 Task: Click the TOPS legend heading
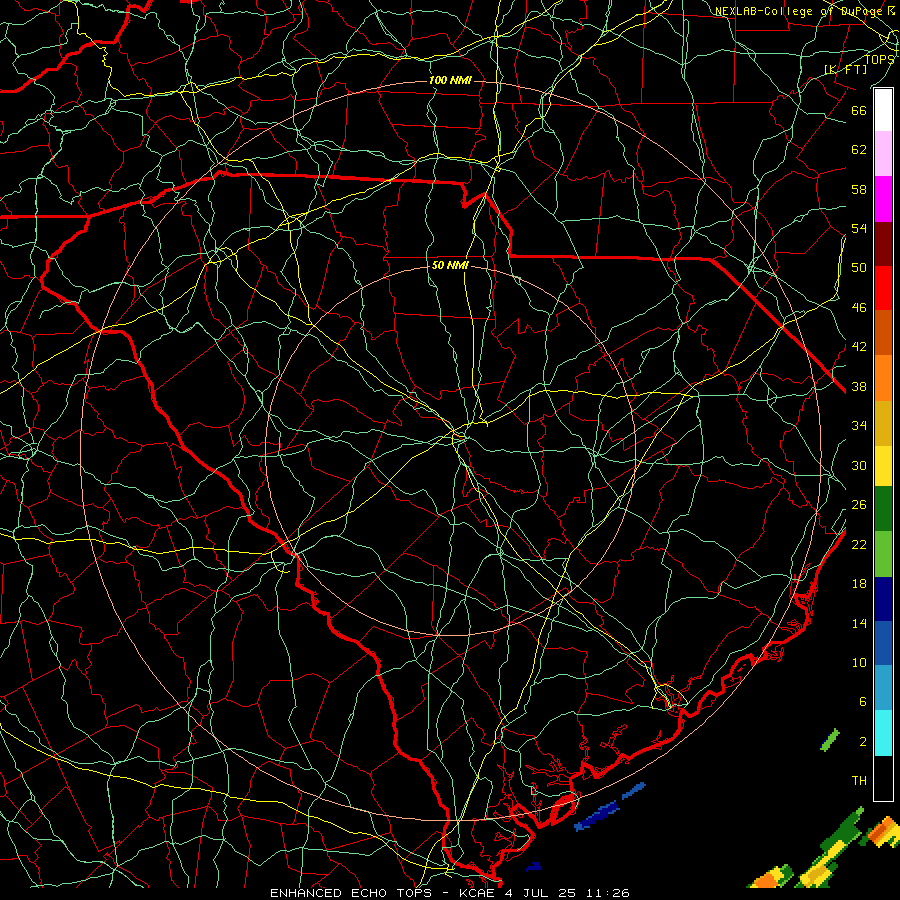[x=879, y=59]
